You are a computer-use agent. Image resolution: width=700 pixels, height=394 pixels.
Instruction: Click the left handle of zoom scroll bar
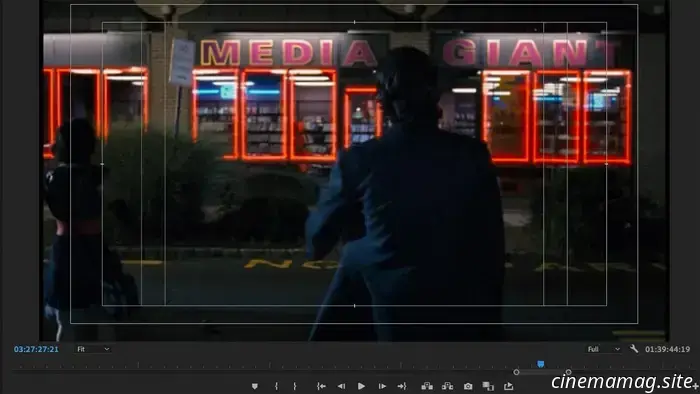(x=517, y=372)
